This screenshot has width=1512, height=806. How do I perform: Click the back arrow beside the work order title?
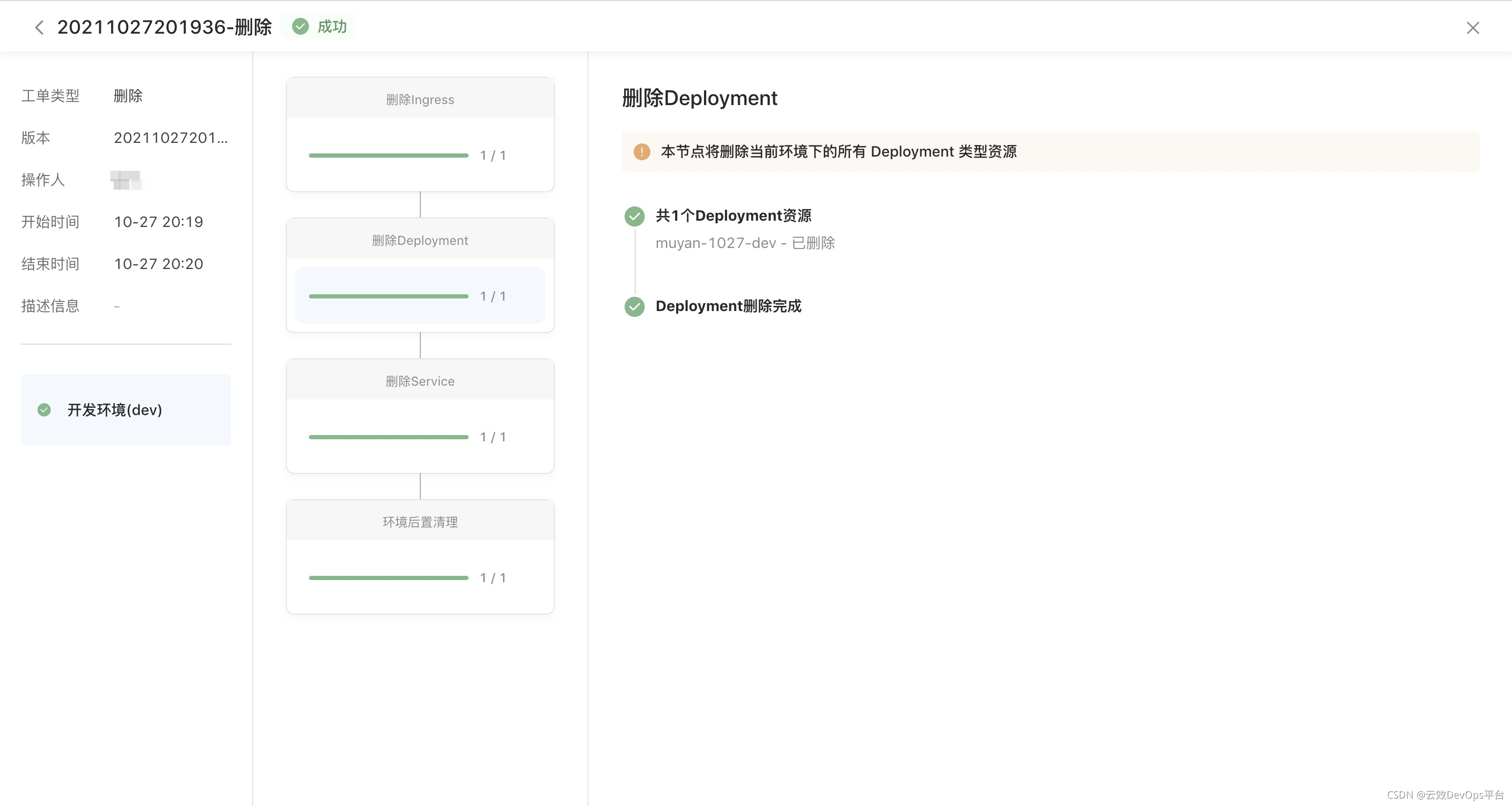[39, 27]
